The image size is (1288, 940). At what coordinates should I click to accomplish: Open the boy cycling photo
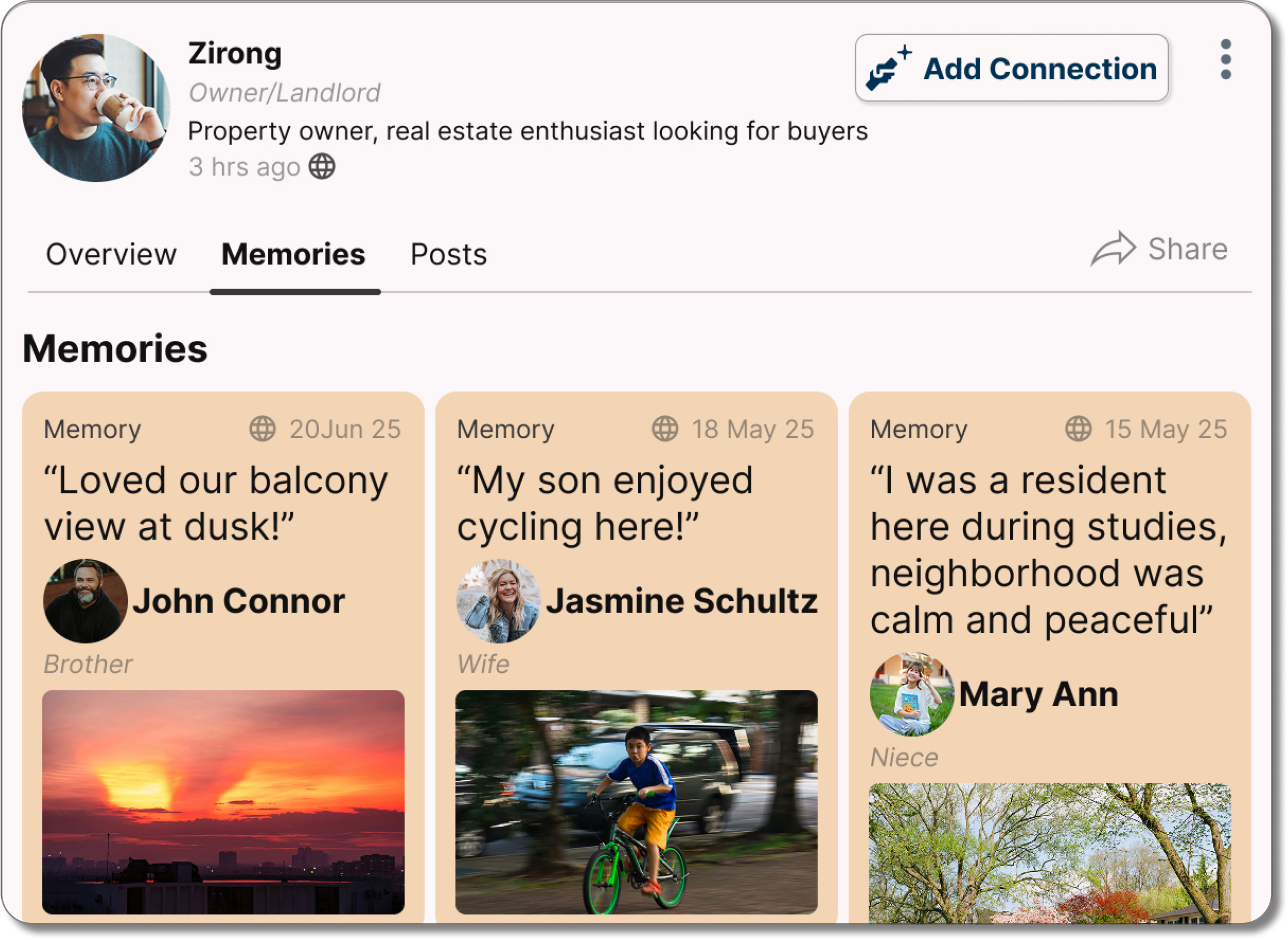click(636, 801)
